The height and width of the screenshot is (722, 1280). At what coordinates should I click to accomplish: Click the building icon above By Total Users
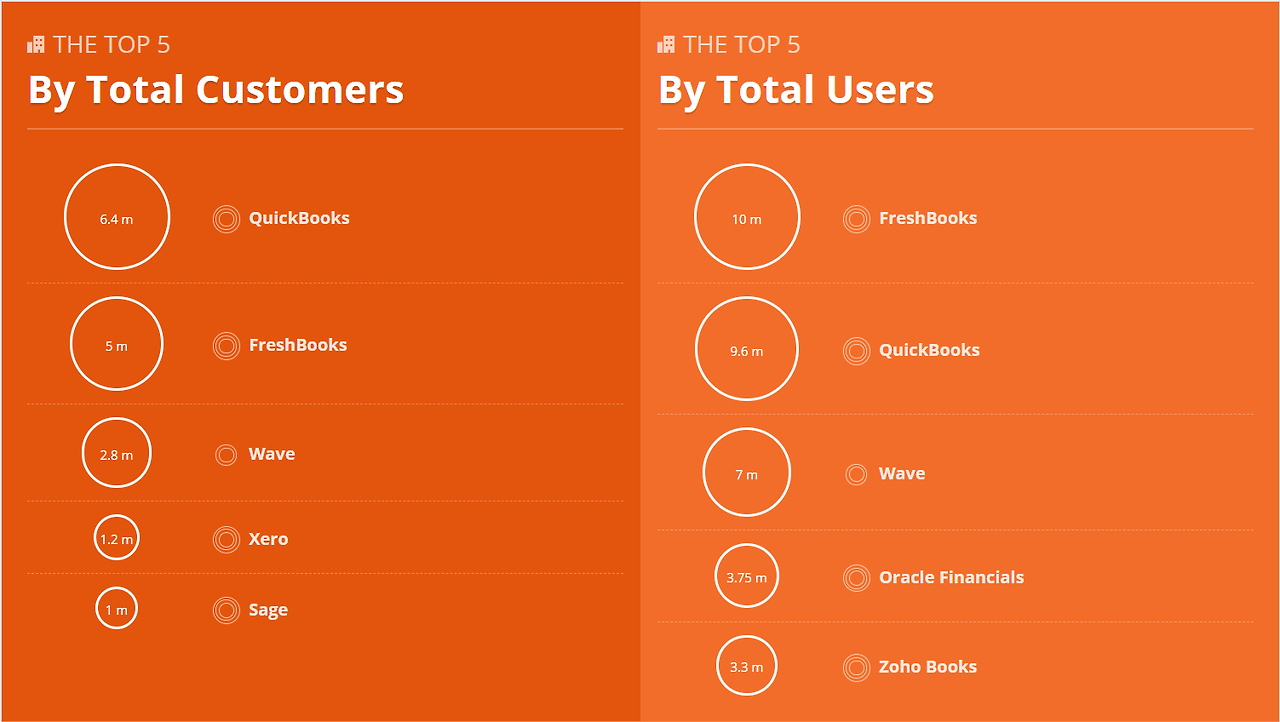(666, 44)
